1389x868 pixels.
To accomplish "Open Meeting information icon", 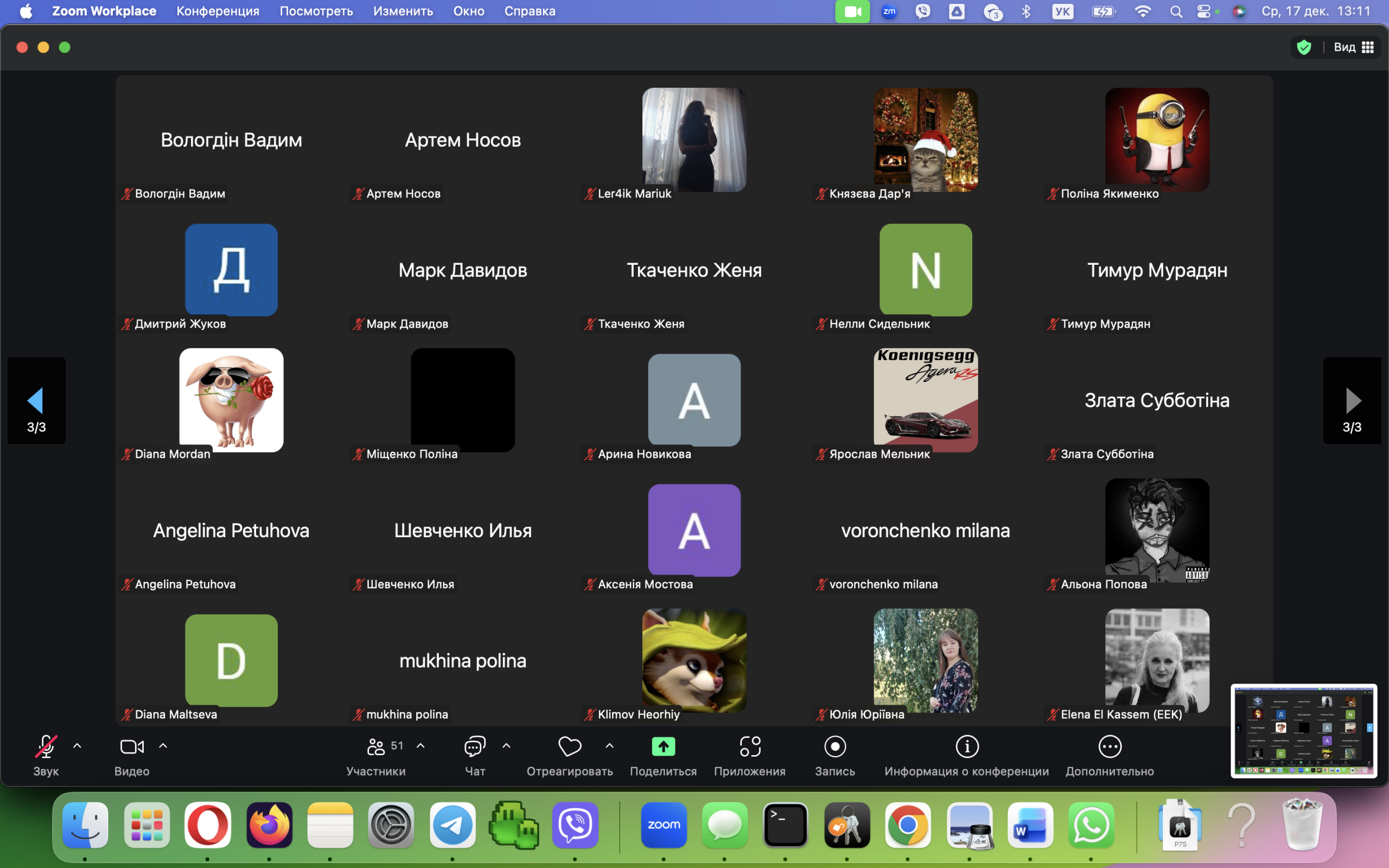I will 966,746.
